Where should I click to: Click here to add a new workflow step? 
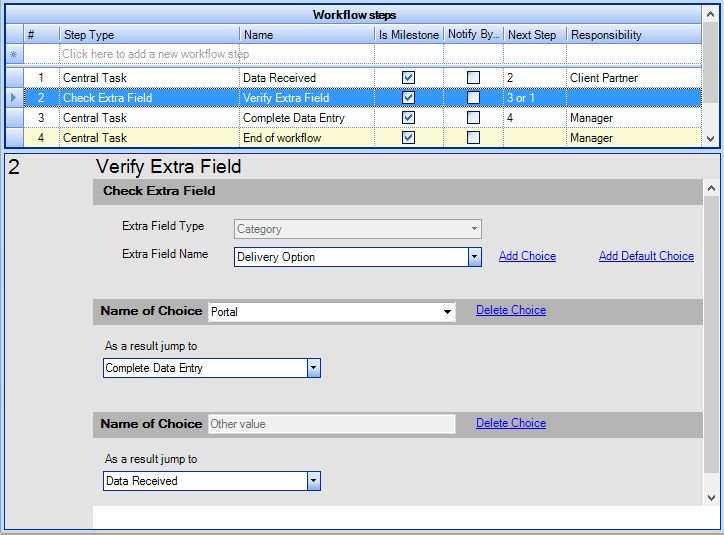coord(156,54)
